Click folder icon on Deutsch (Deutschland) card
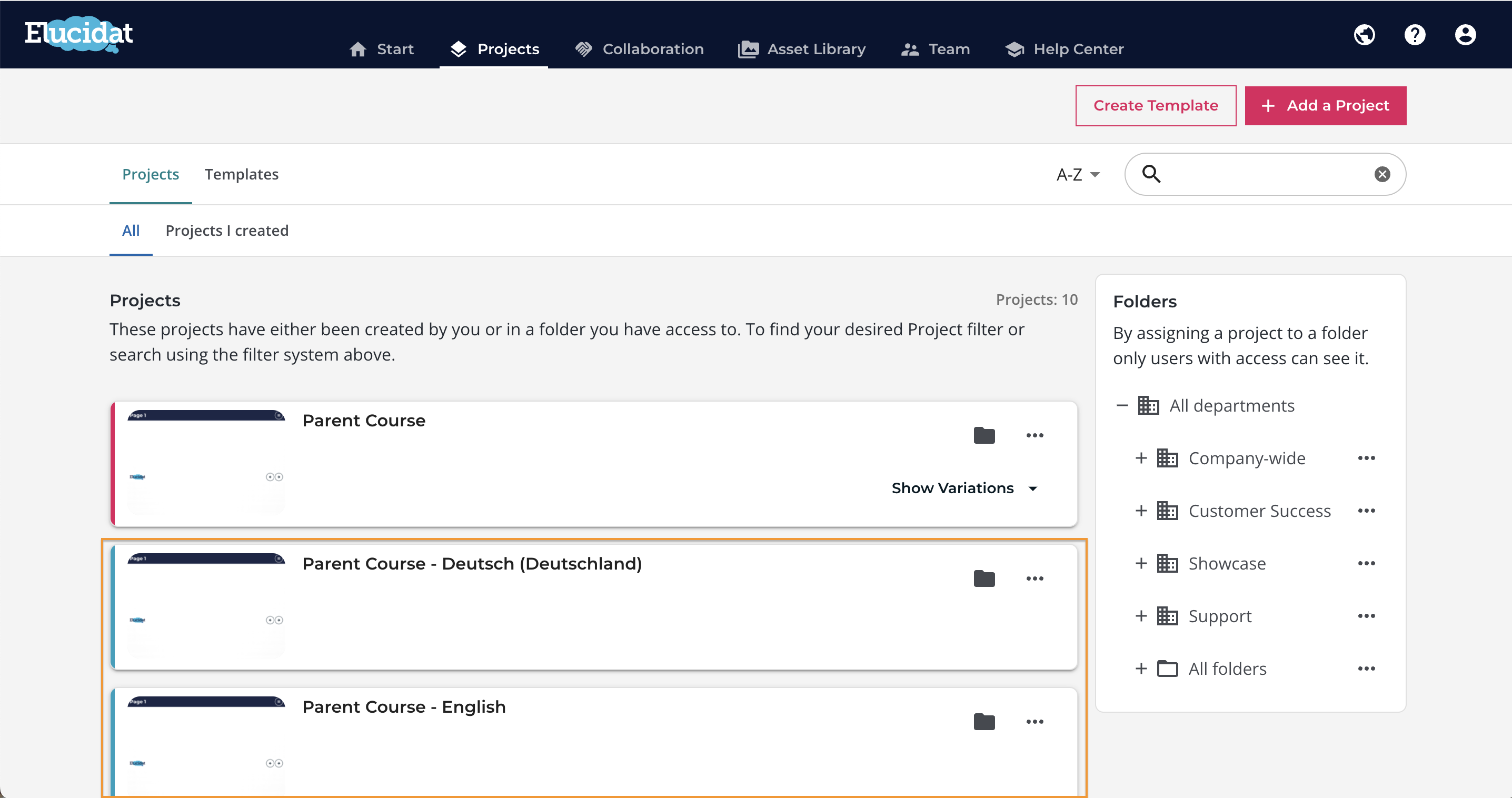Screen dimensions: 1512x798 984,578
